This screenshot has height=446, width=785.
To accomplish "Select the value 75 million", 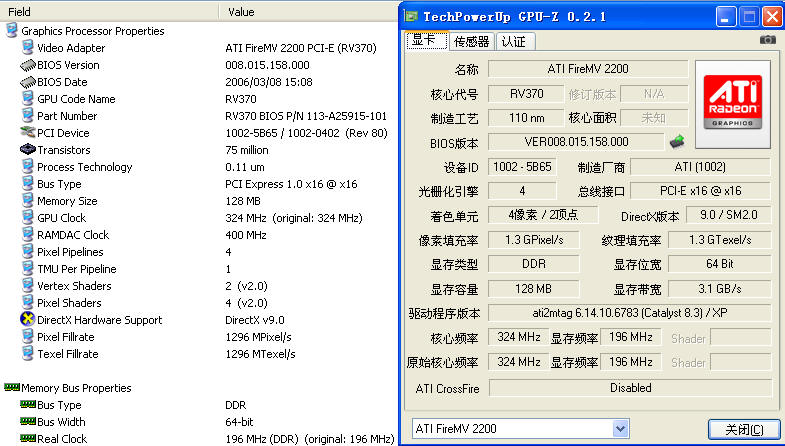I will click(247, 150).
